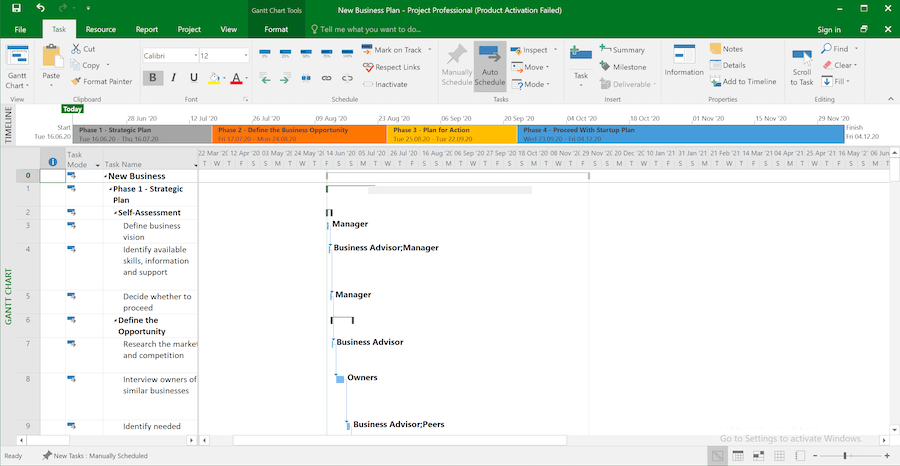Image resolution: width=900 pixels, height=466 pixels.
Task: Click the Cut scissors icon
Action: pos(76,49)
